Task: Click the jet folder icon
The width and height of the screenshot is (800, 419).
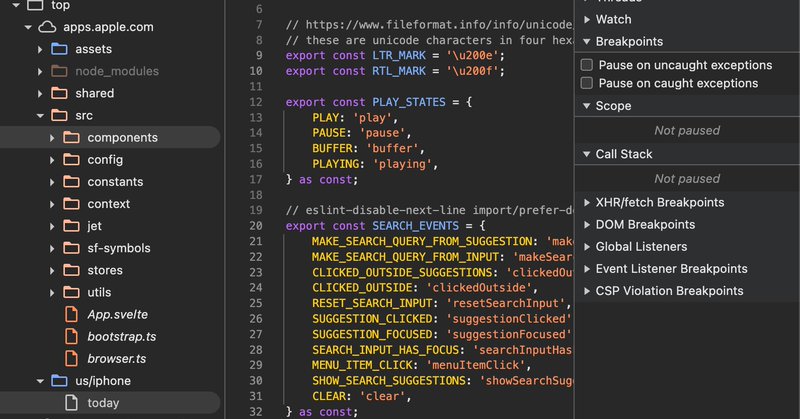Action: [x=71, y=226]
